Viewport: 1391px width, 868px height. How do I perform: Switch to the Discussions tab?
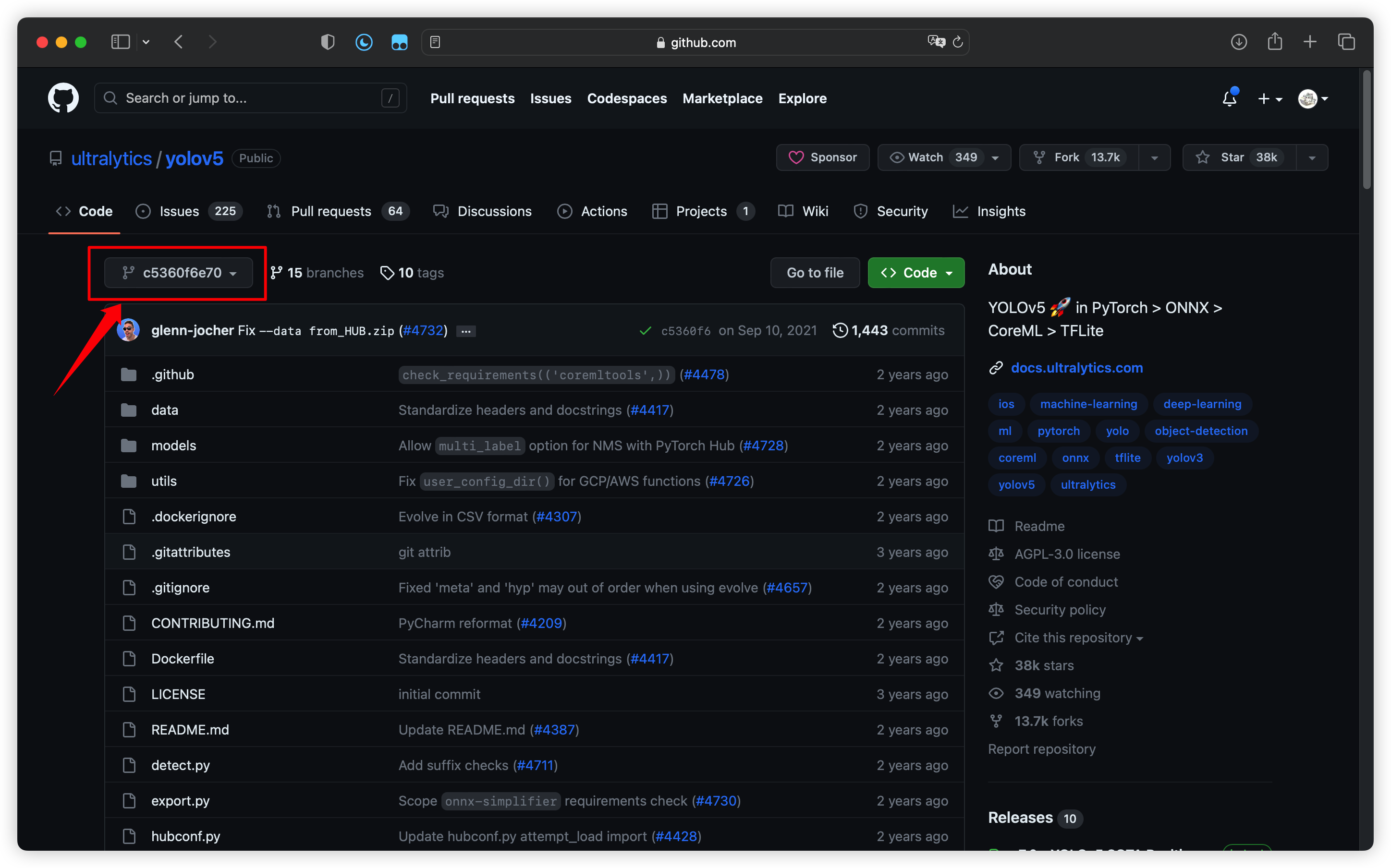[x=482, y=211]
